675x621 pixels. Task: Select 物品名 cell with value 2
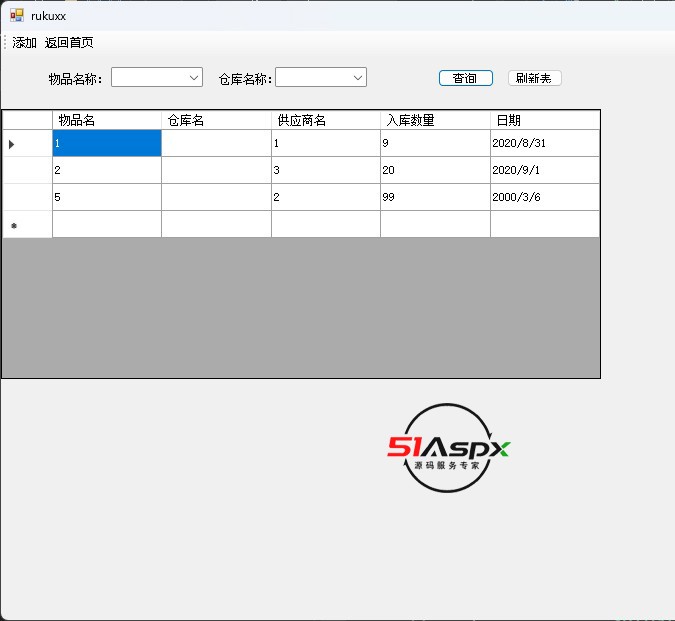click(107, 170)
